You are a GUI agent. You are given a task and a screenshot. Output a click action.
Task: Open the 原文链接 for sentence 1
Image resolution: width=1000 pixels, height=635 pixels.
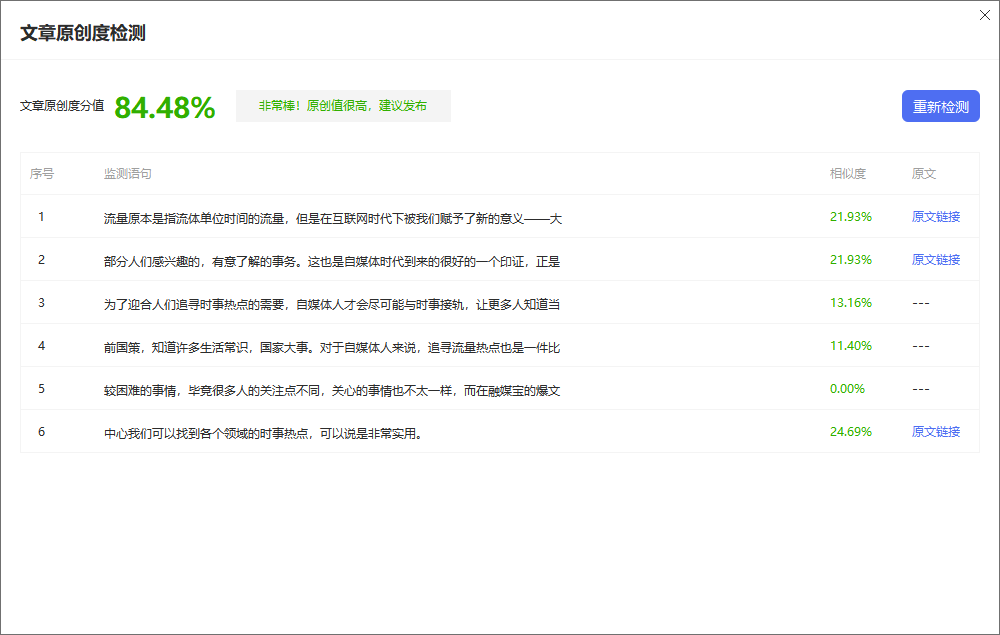tap(935, 217)
